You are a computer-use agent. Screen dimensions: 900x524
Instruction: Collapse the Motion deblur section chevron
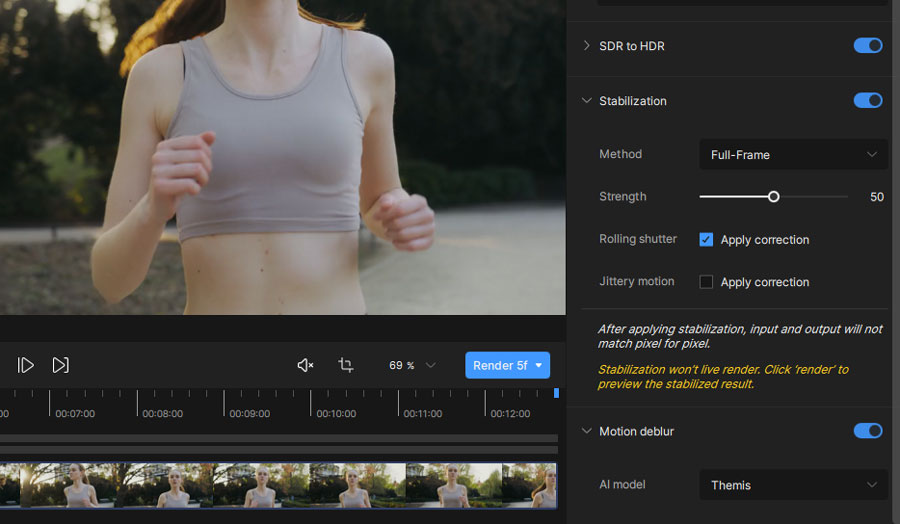[586, 431]
